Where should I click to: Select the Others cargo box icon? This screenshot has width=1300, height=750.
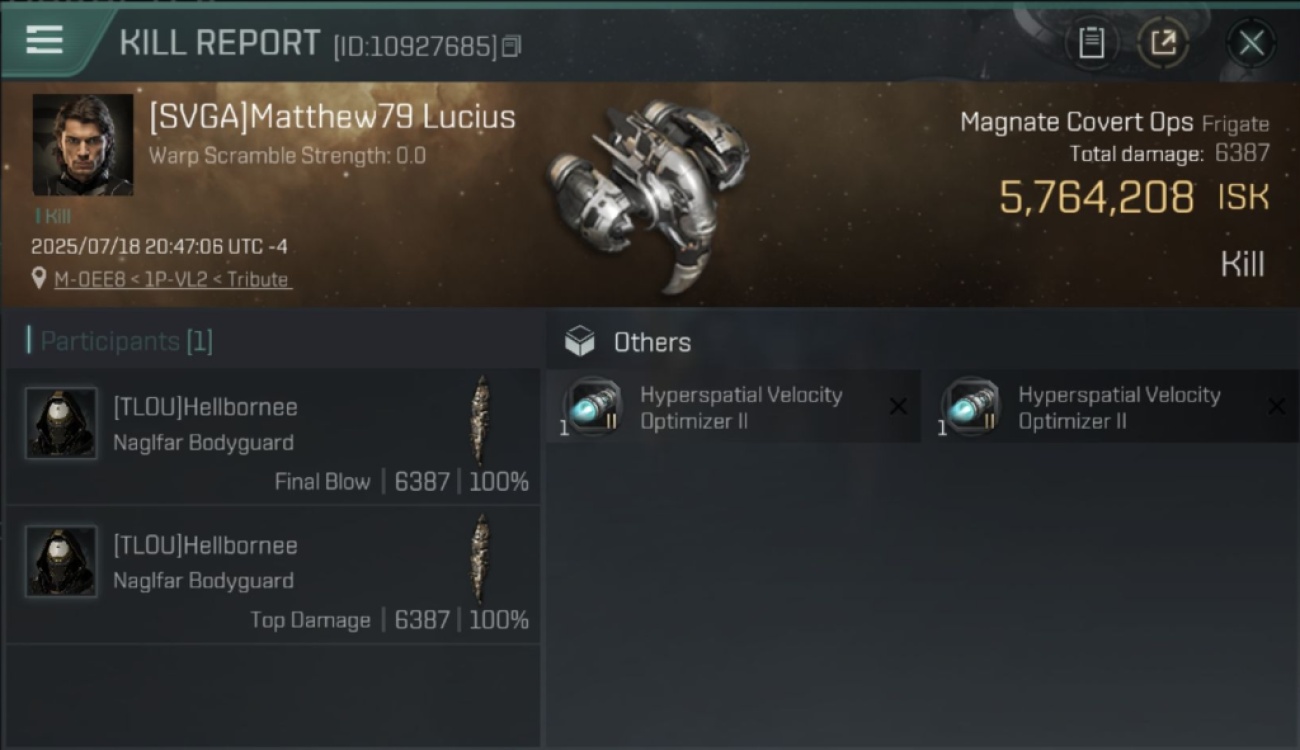pos(579,342)
